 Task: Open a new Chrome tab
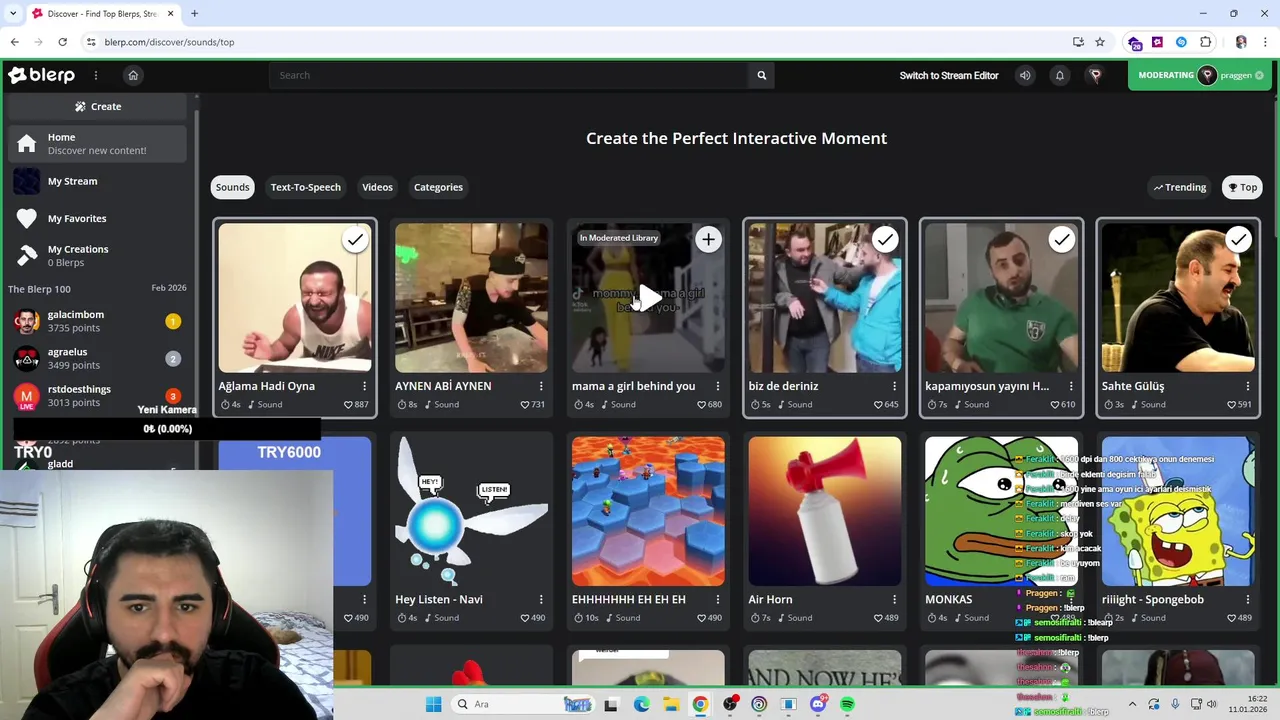(x=194, y=14)
